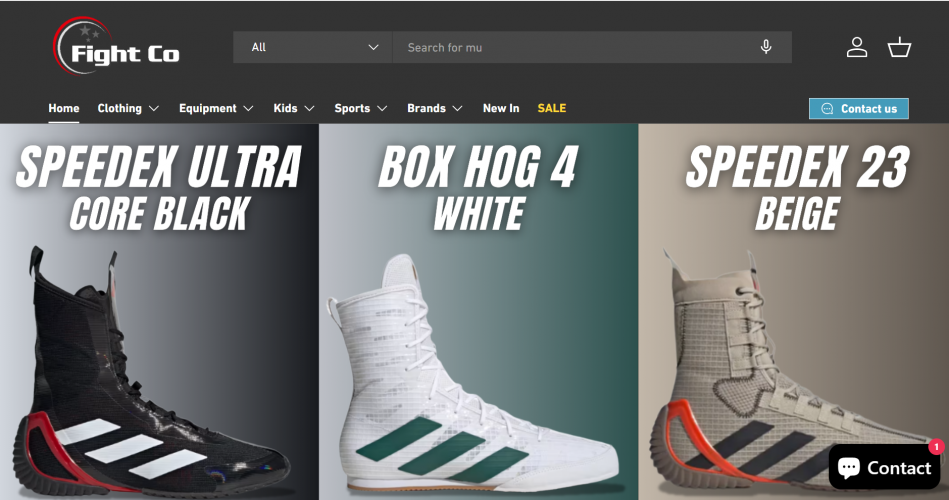
Task: Open the account login icon
Action: pyautogui.click(x=856, y=47)
